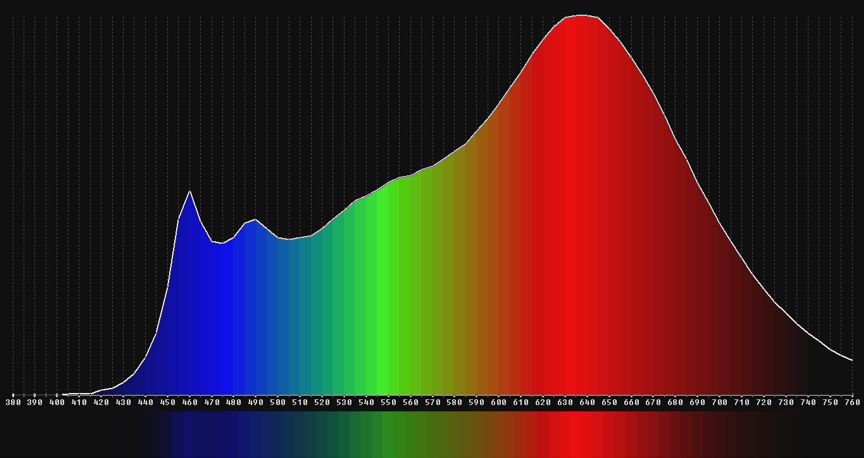864x458 pixels.
Task: Select the 700 axis label
Action: point(719,402)
